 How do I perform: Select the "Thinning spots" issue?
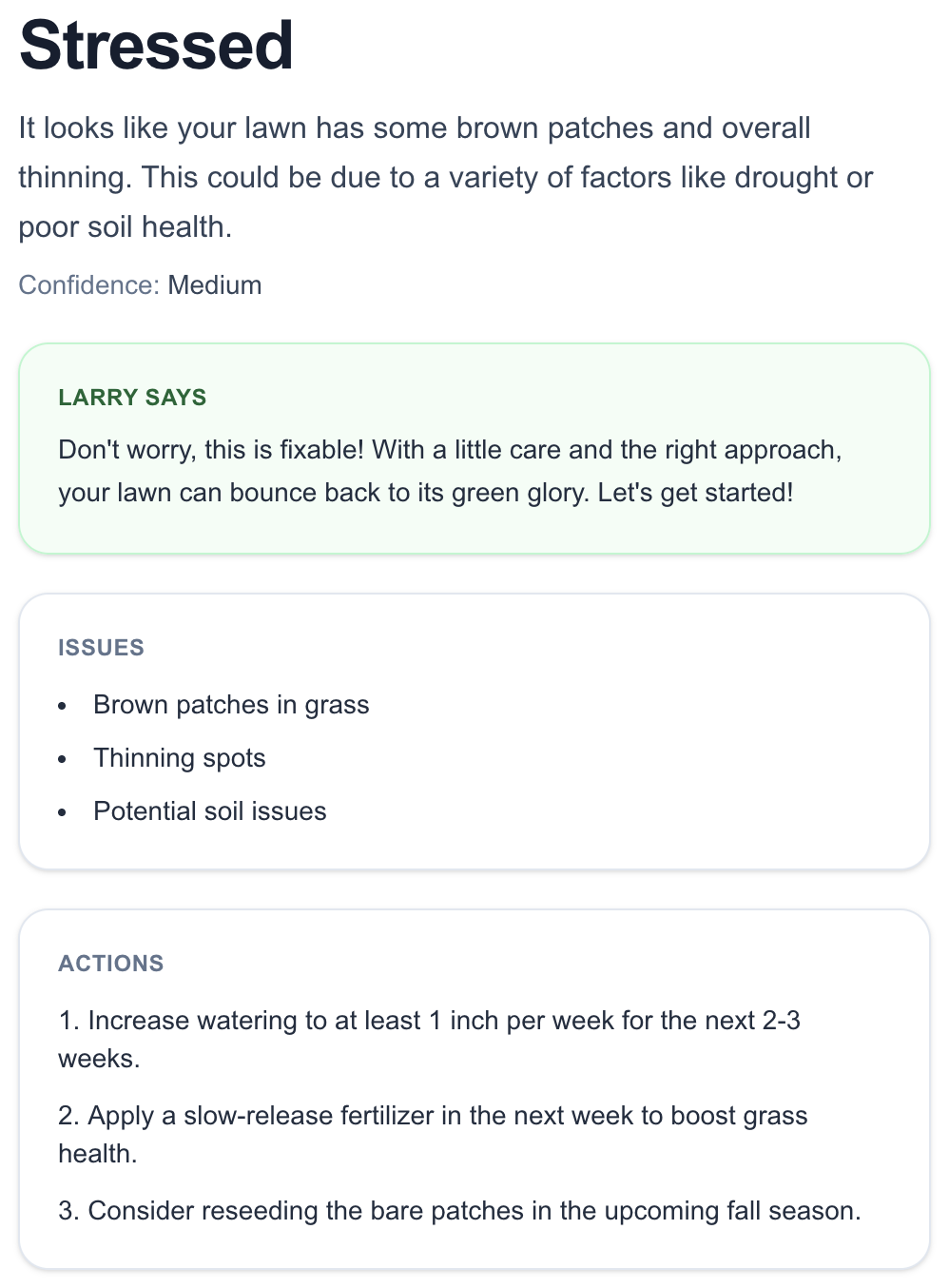coord(180,758)
